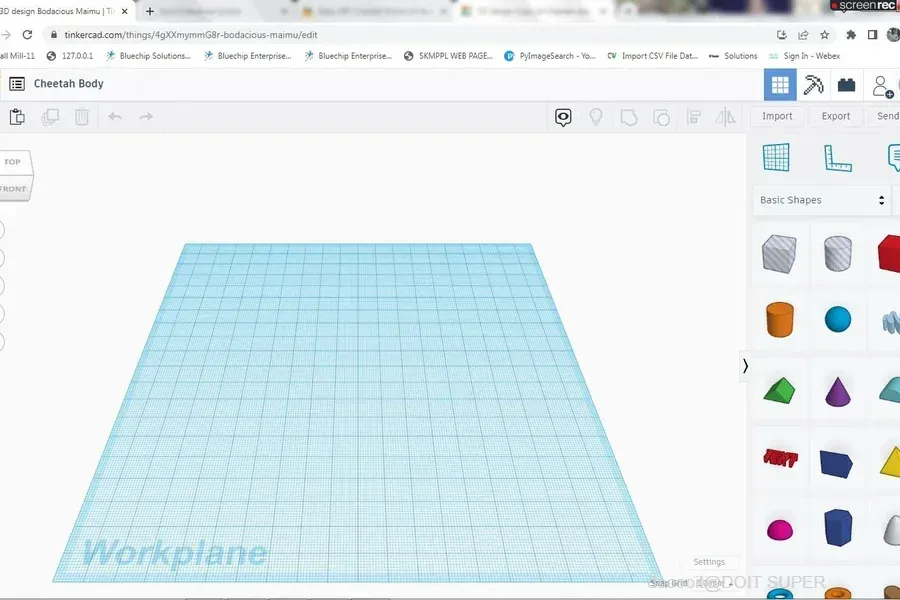Pick the purple Cone shape

click(x=837, y=392)
